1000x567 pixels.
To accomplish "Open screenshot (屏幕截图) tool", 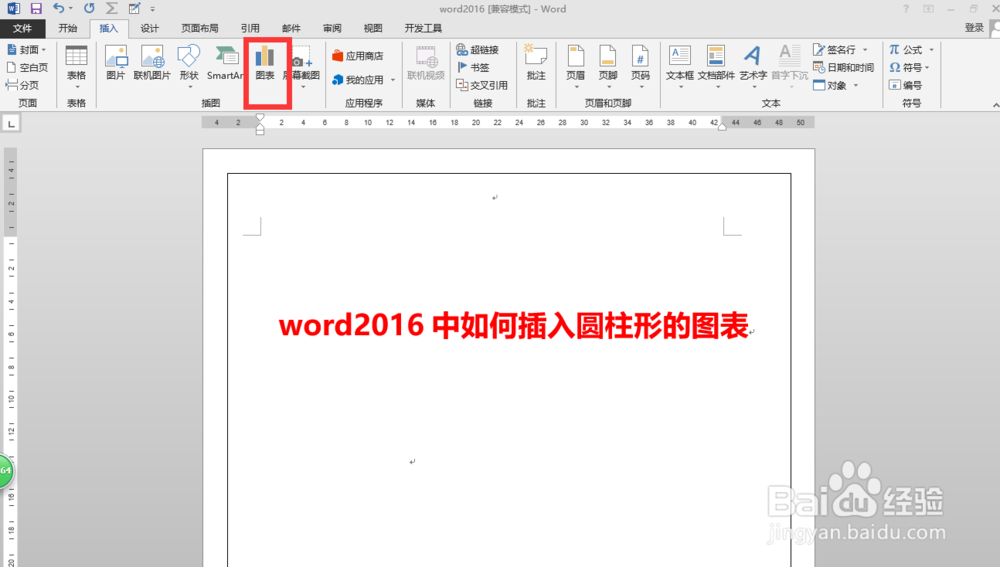I will (x=302, y=66).
